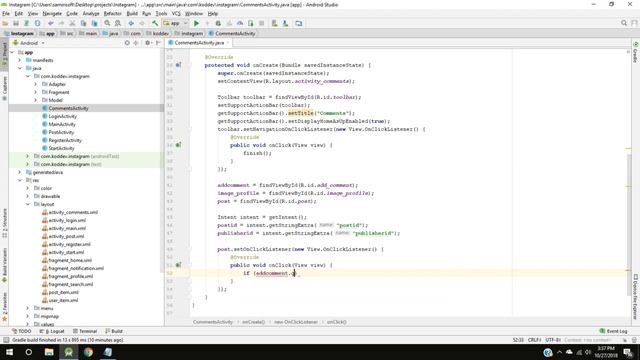The height and width of the screenshot is (360, 640).
Task: Click the Navigate Back toolbar icon
Action: (x=131, y=23)
